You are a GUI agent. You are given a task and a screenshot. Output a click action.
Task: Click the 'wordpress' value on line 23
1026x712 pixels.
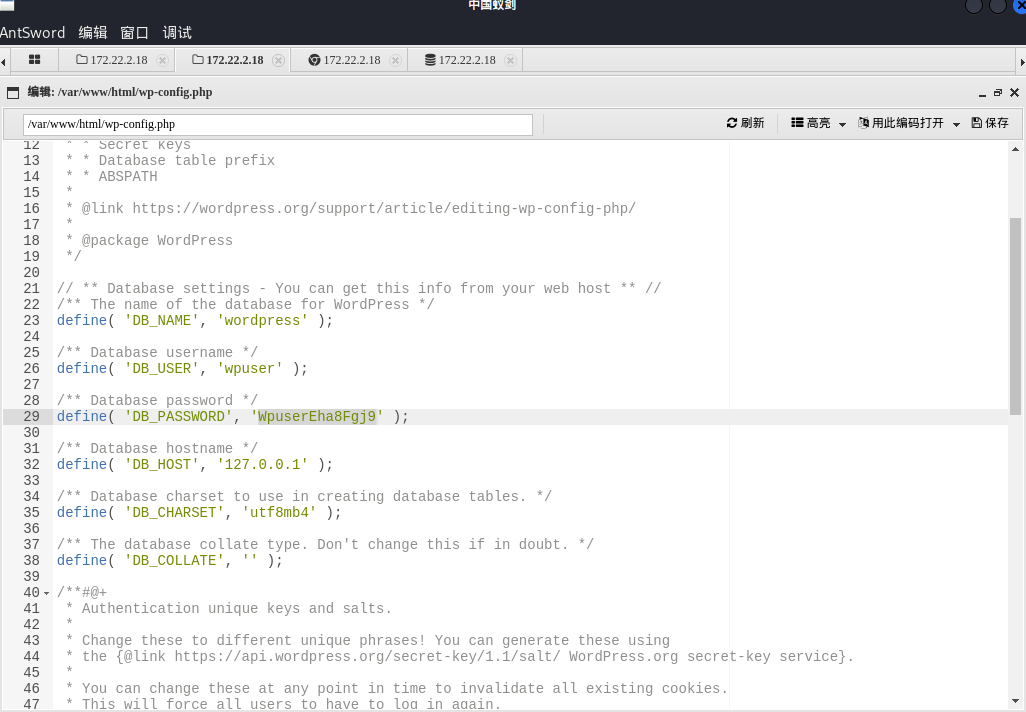coord(262,321)
